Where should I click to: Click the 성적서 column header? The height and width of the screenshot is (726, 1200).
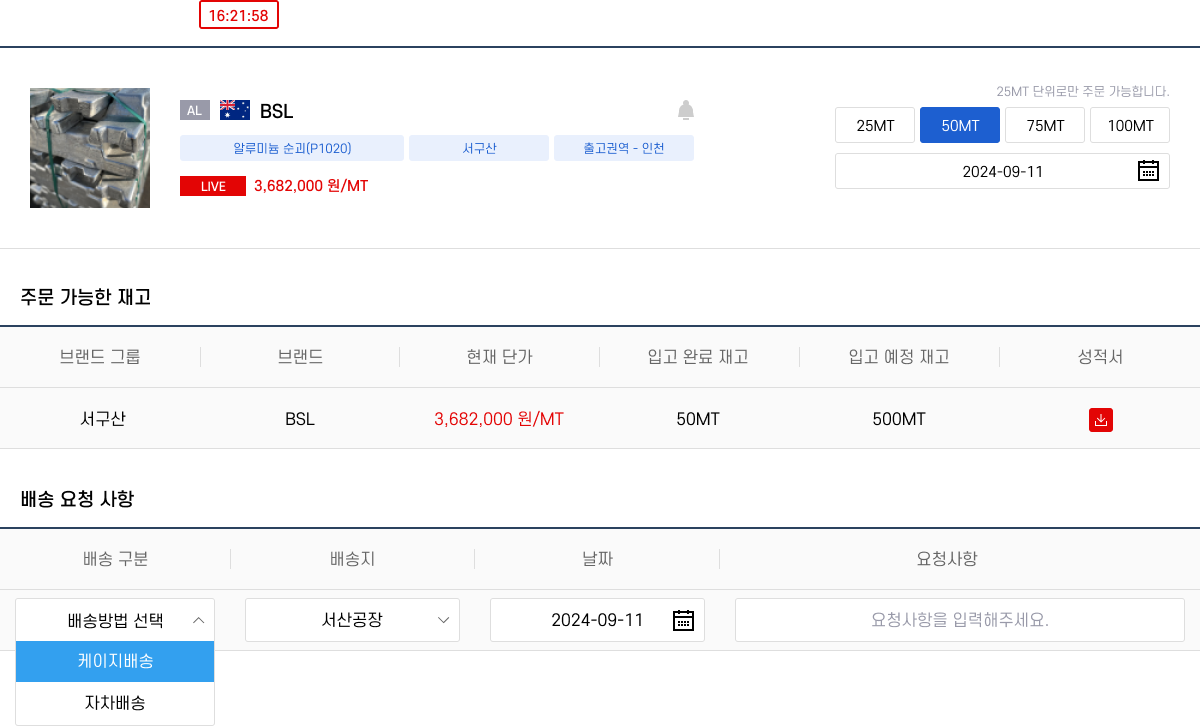[1100, 357]
